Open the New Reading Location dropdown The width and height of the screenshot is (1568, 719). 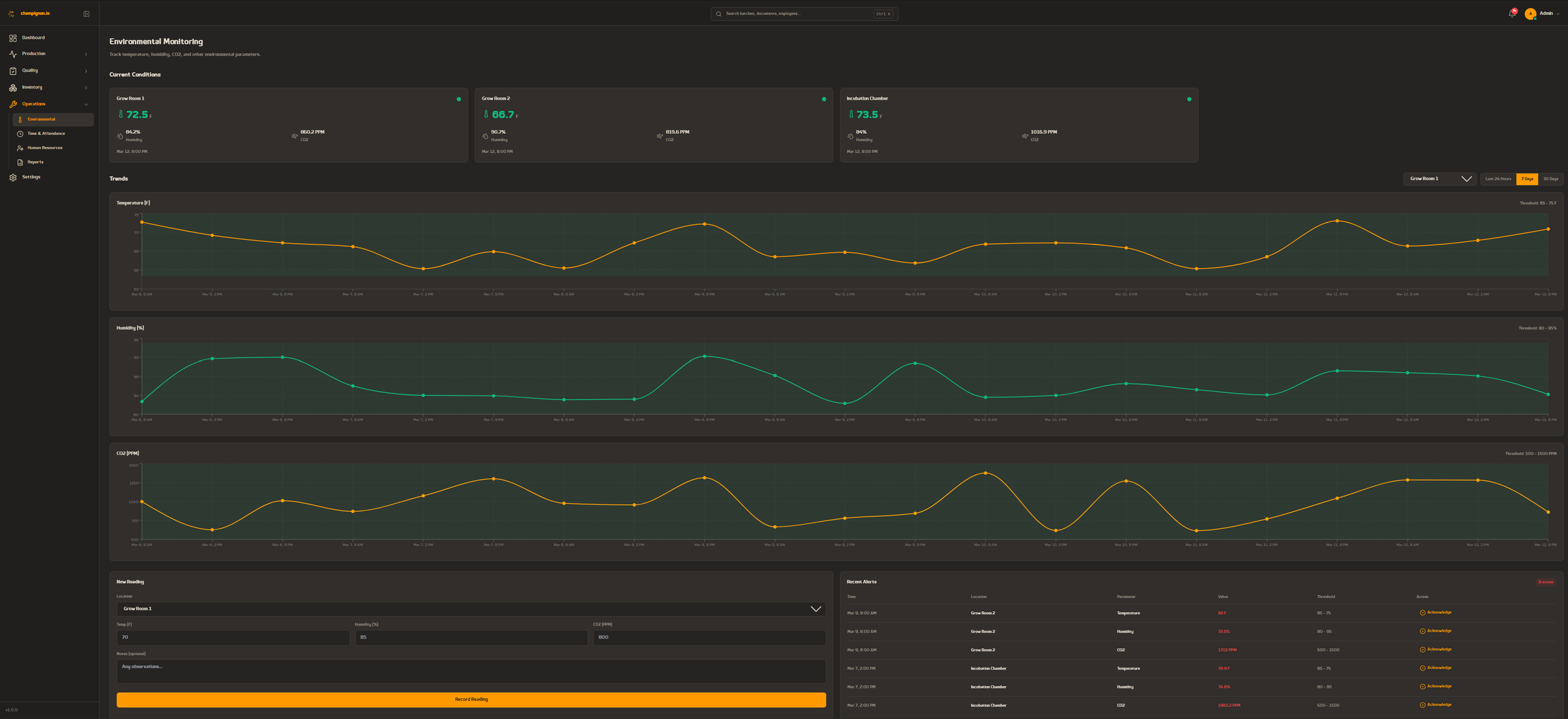click(x=470, y=609)
